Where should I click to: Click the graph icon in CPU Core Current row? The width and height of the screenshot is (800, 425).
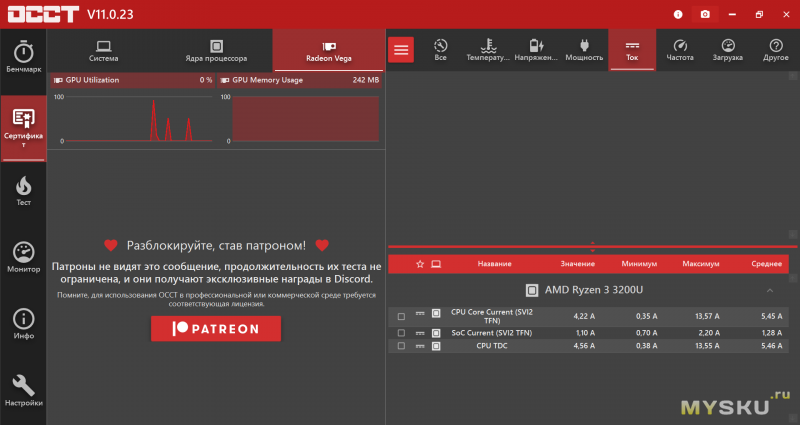[420, 313]
